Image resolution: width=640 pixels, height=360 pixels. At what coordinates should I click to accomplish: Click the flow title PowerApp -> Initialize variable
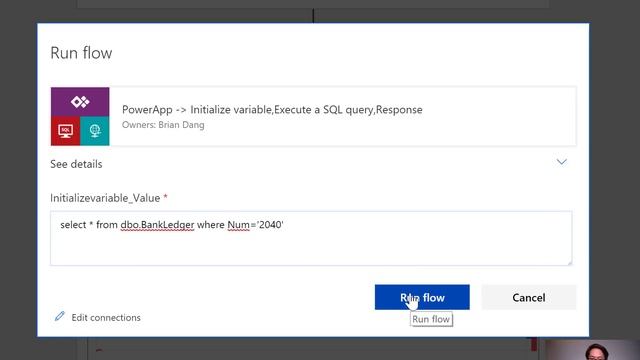point(272,109)
